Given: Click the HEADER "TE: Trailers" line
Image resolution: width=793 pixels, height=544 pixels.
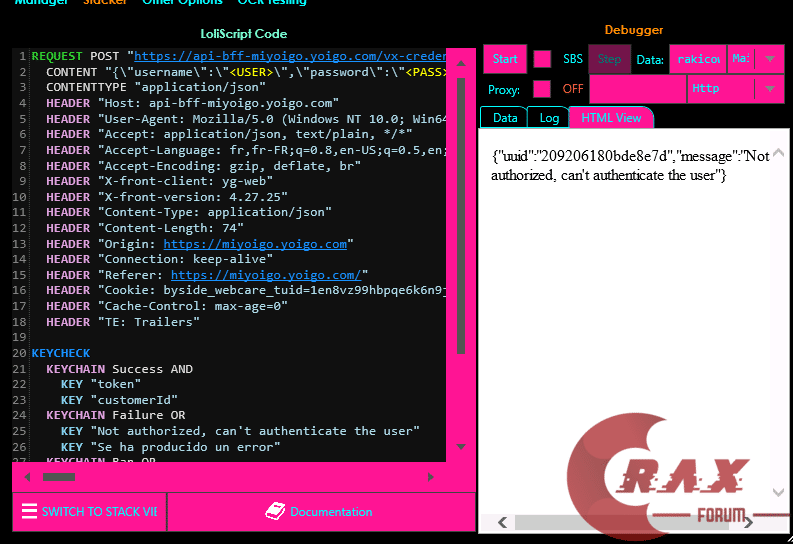Looking at the screenshot, I should [x=123, y=322].
